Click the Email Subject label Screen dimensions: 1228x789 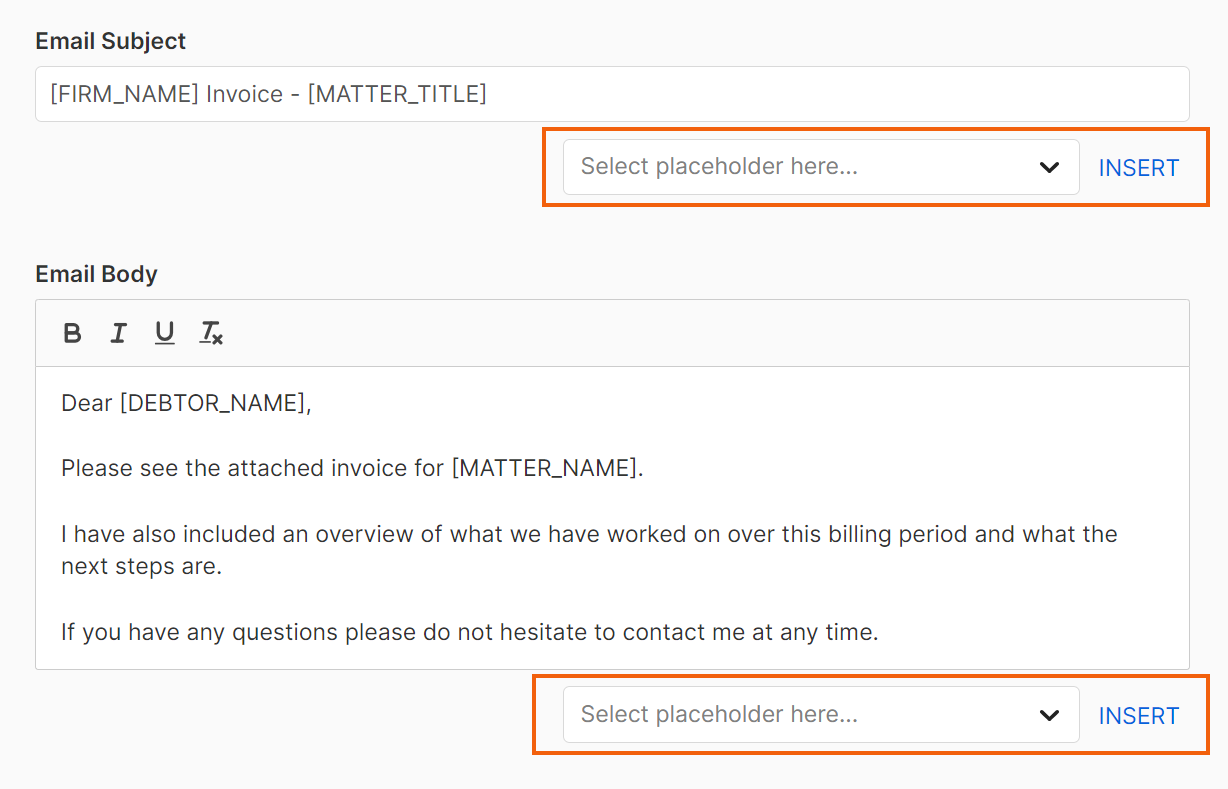[x=111, y=41]
